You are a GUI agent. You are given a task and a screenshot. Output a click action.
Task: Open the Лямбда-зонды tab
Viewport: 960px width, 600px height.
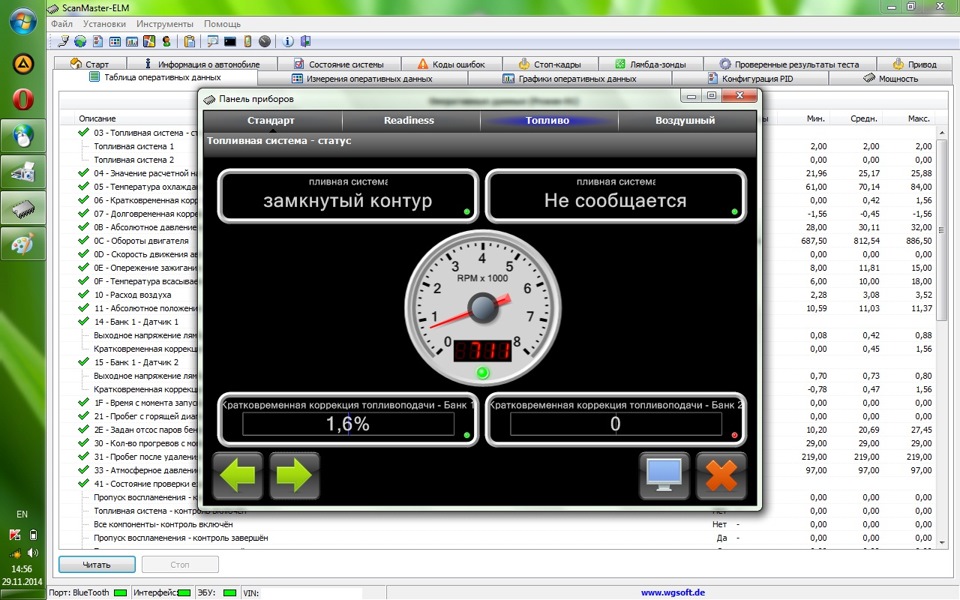pos(650,64)
